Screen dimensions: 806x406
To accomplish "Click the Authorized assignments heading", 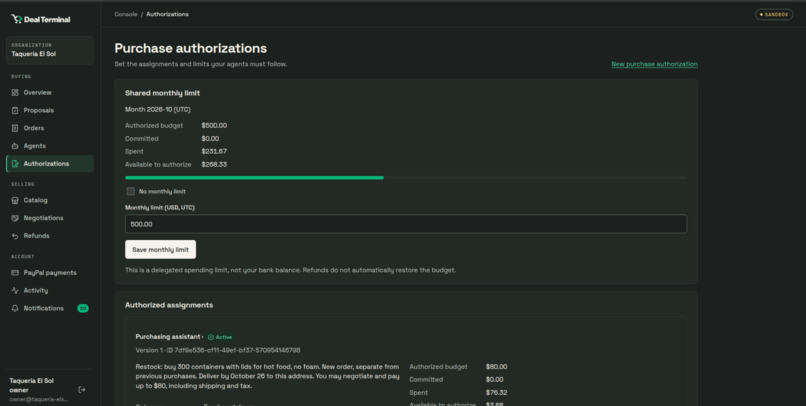I will point(169,305).
